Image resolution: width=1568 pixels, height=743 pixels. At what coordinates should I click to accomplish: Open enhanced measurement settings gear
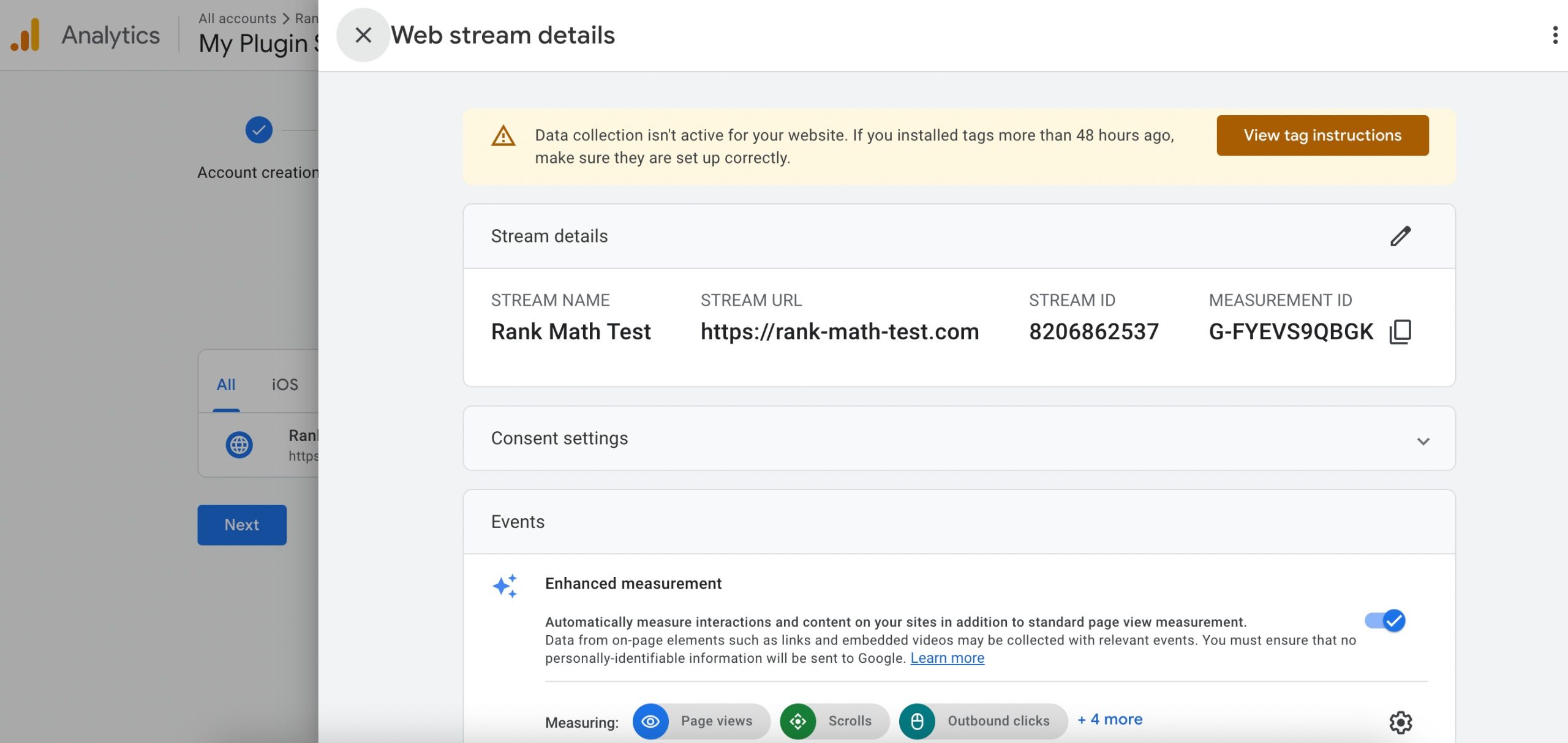(1400, 722)
